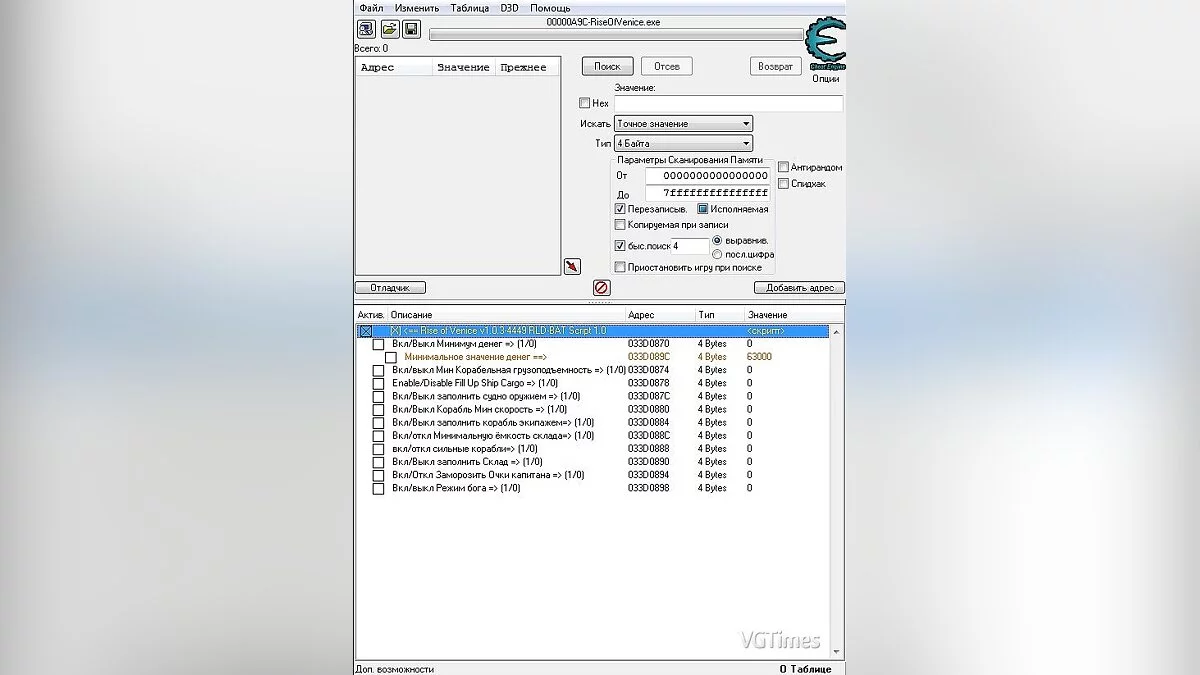Click the Поиск button
The image size is (1200, 675).
[x=607, y=66]
